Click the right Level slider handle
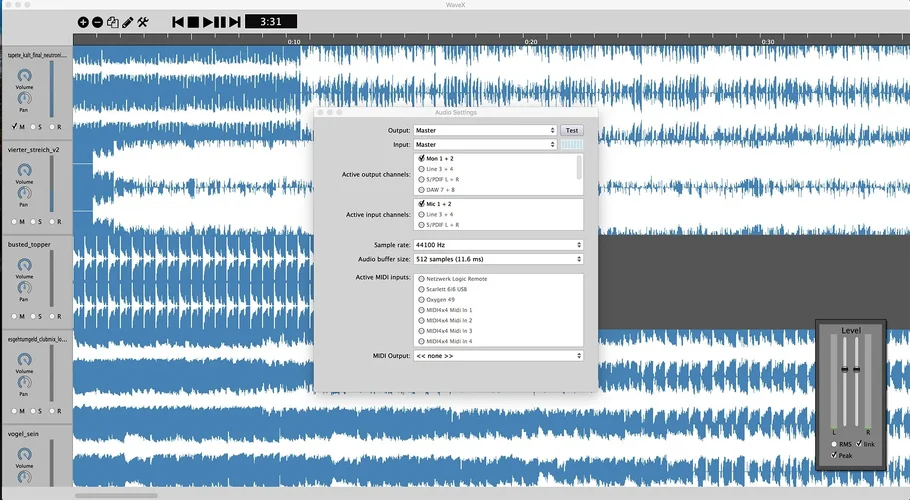Viewport: 910px width, 500px height. pos(857,369)
